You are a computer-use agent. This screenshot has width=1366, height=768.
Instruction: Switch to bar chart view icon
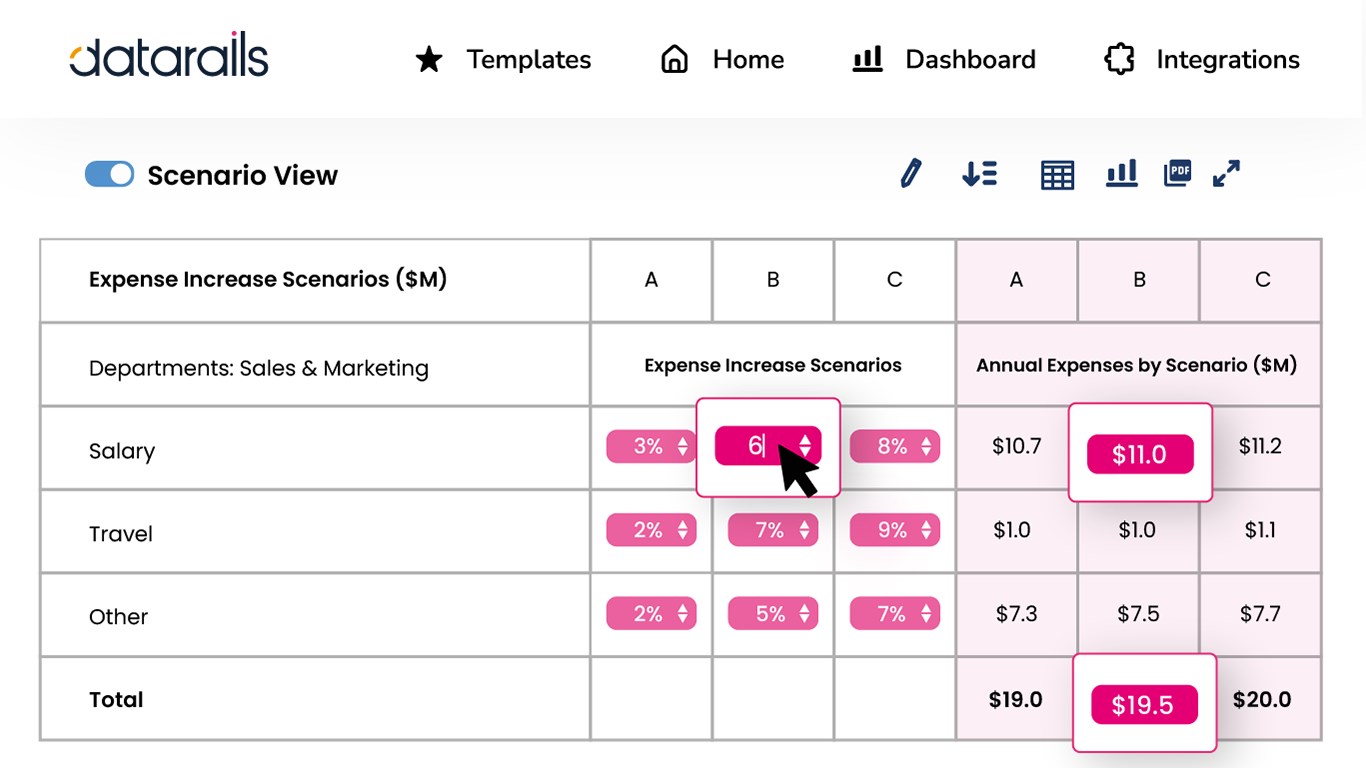coord(1121,174)
